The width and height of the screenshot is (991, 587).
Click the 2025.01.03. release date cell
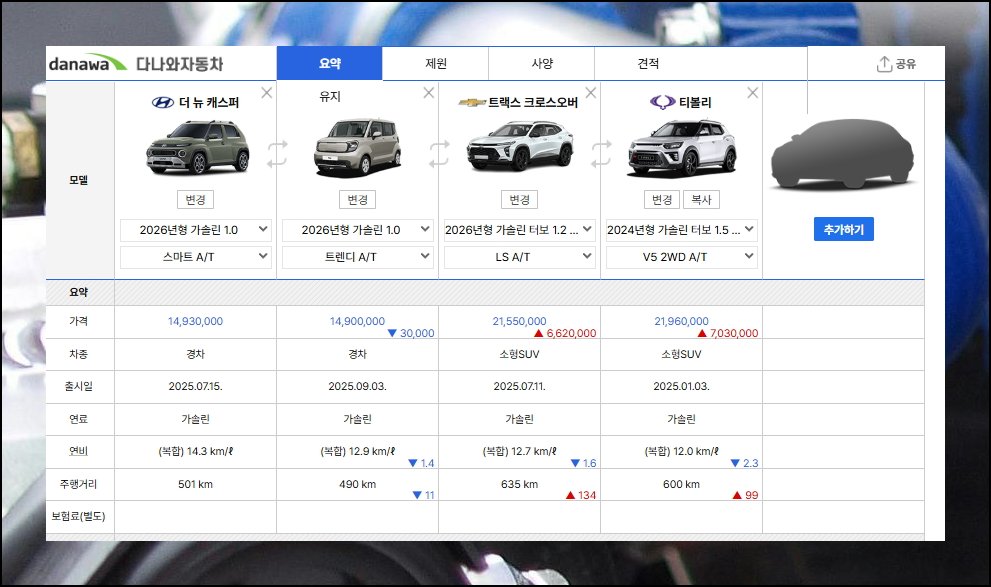click(681, 386)
